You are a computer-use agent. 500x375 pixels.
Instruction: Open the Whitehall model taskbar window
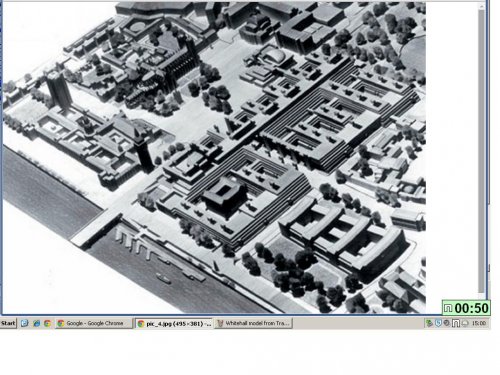254,323
